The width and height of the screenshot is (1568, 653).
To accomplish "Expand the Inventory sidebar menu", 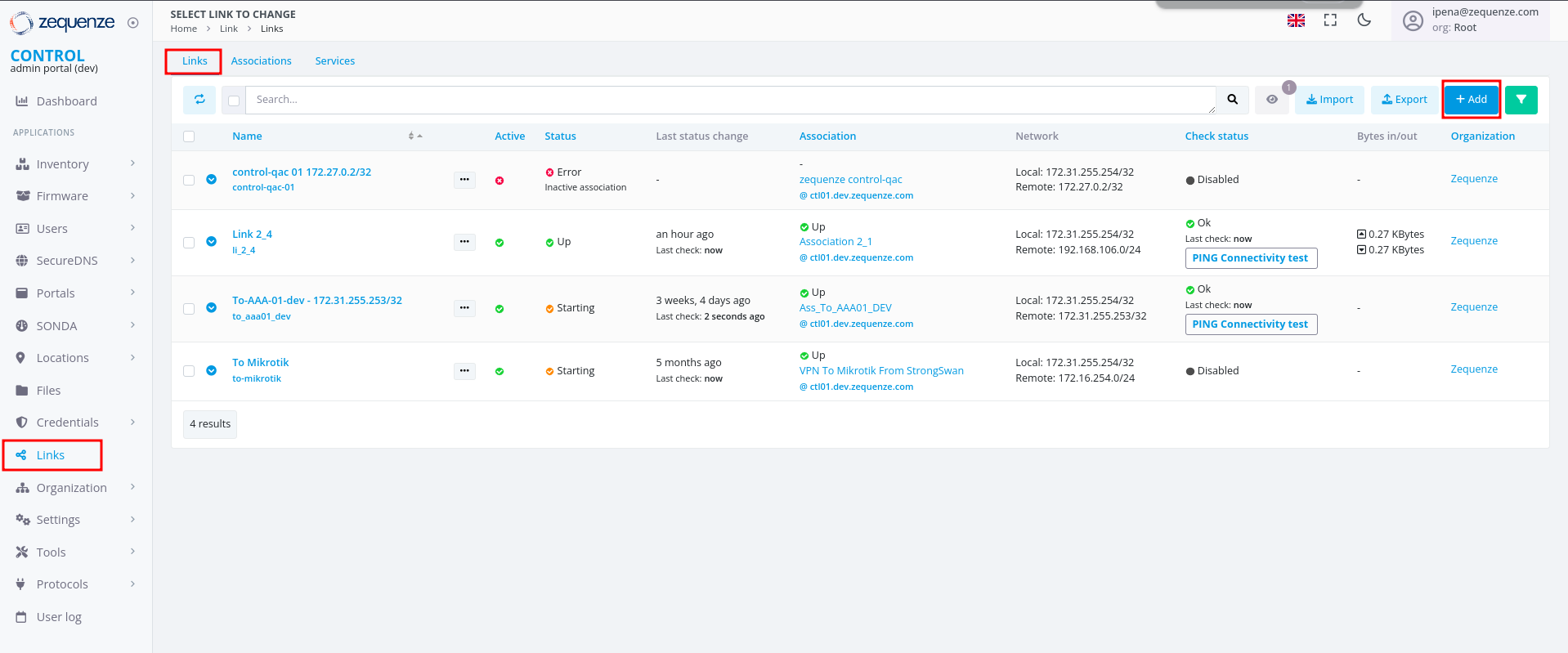I will tap(75, 164).
